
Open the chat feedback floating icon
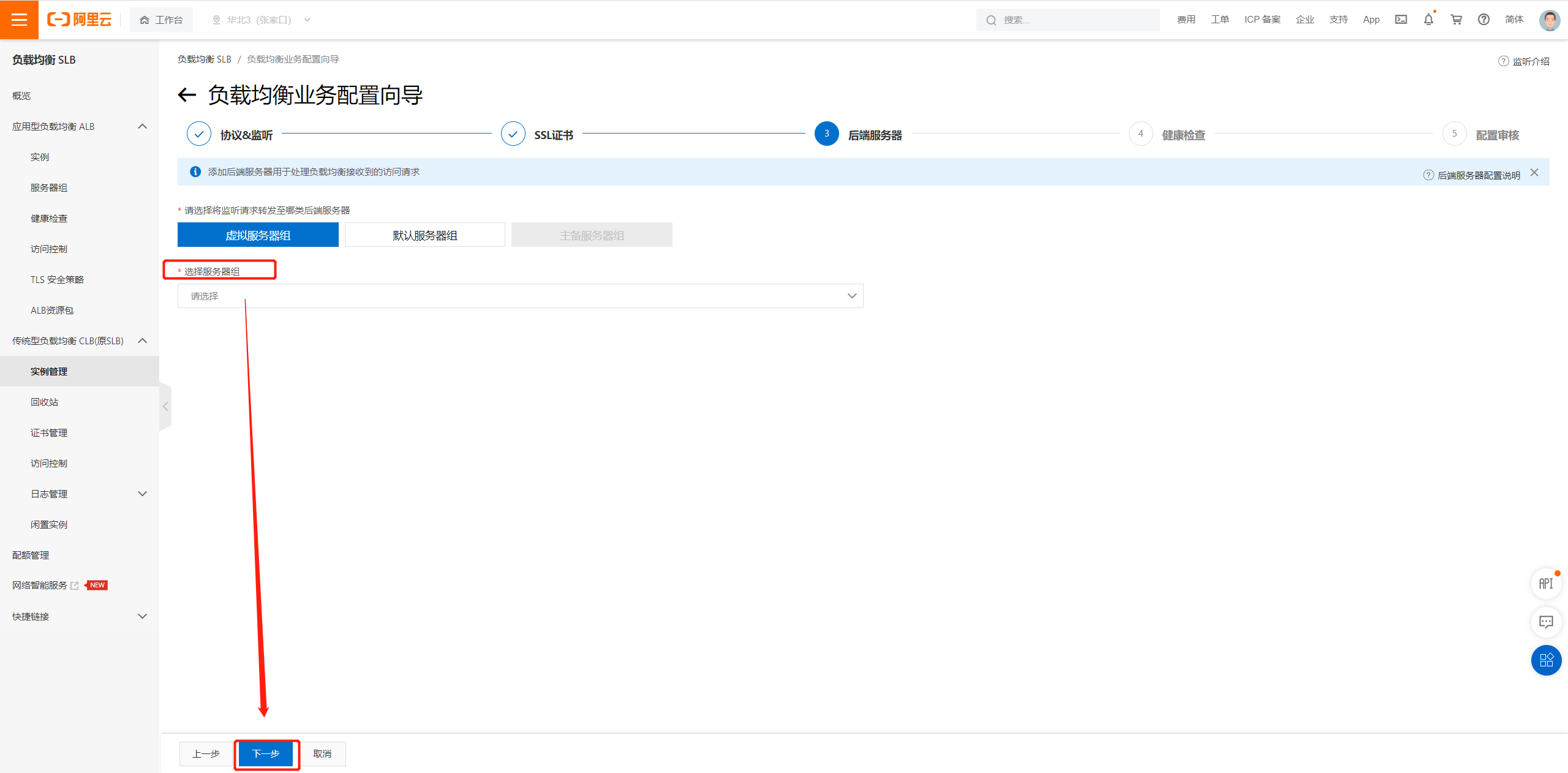1546,622
